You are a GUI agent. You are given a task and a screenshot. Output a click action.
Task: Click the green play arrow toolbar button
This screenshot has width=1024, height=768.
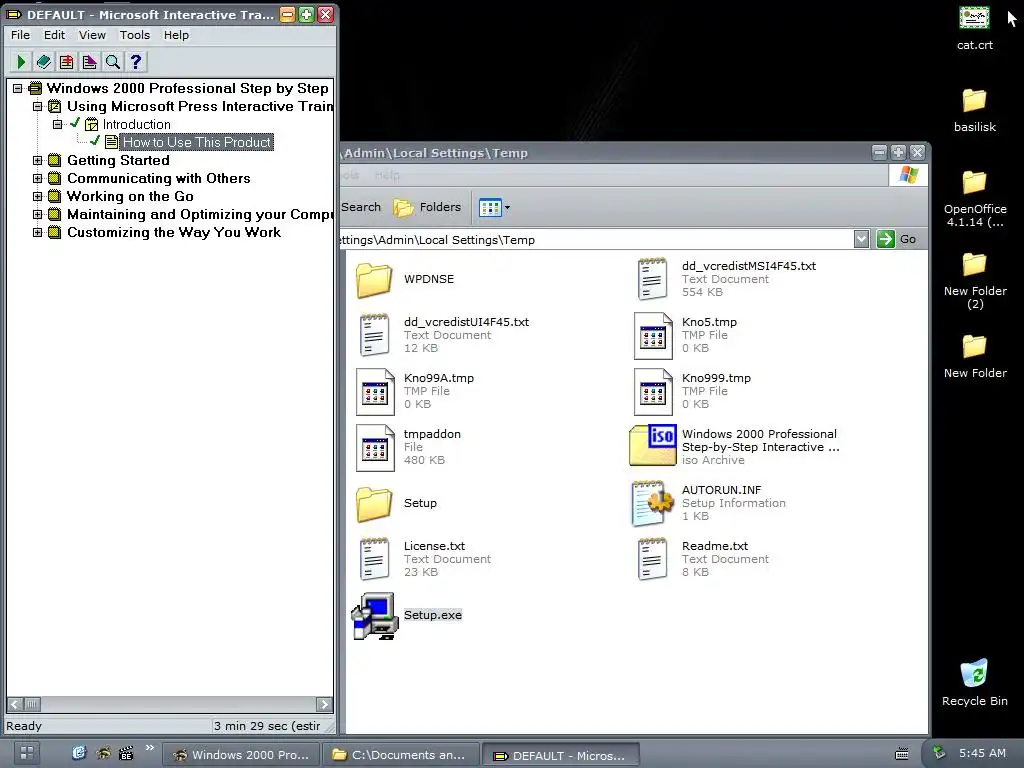point(21,62)
